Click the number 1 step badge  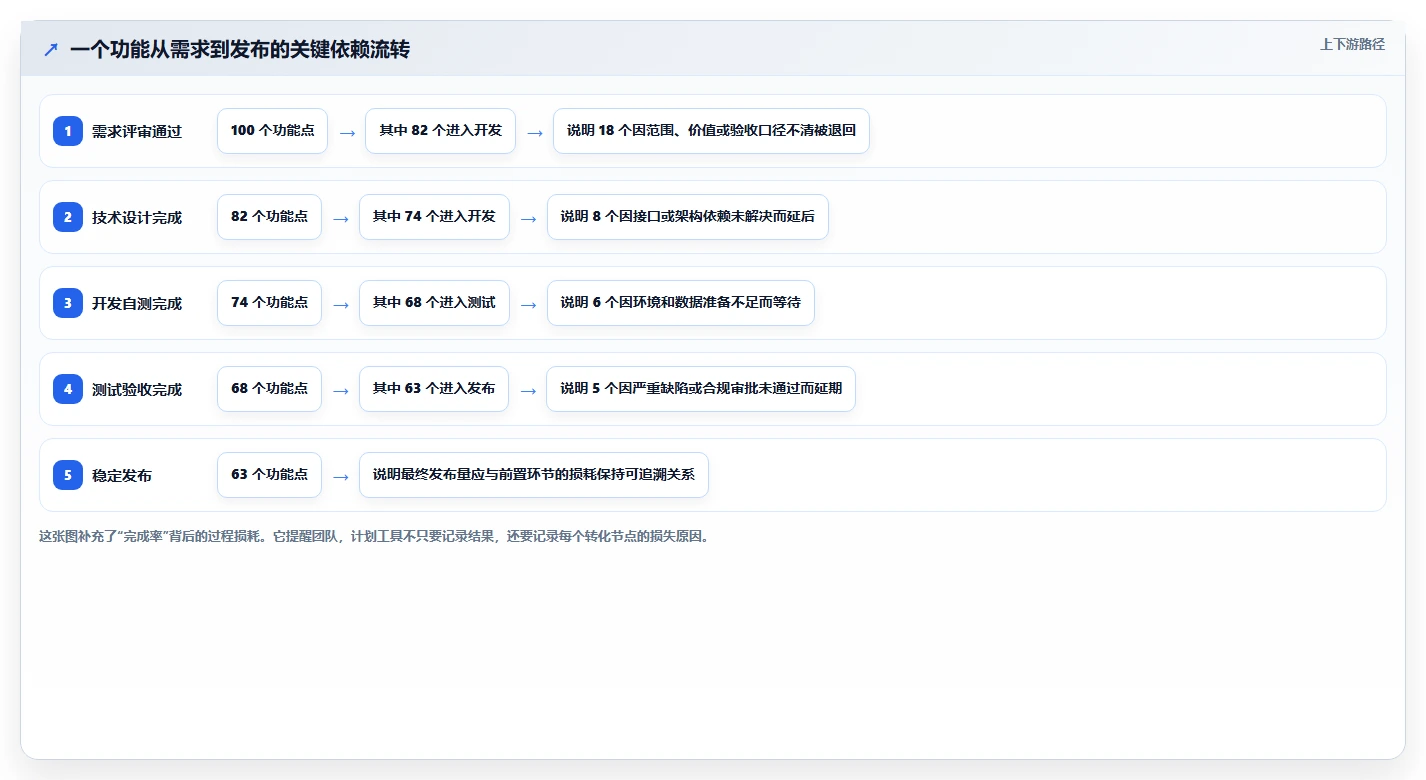coord(68,131)
